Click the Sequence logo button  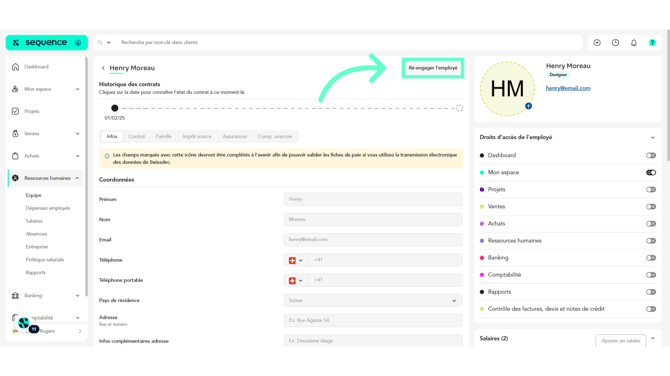pos(47,42)
